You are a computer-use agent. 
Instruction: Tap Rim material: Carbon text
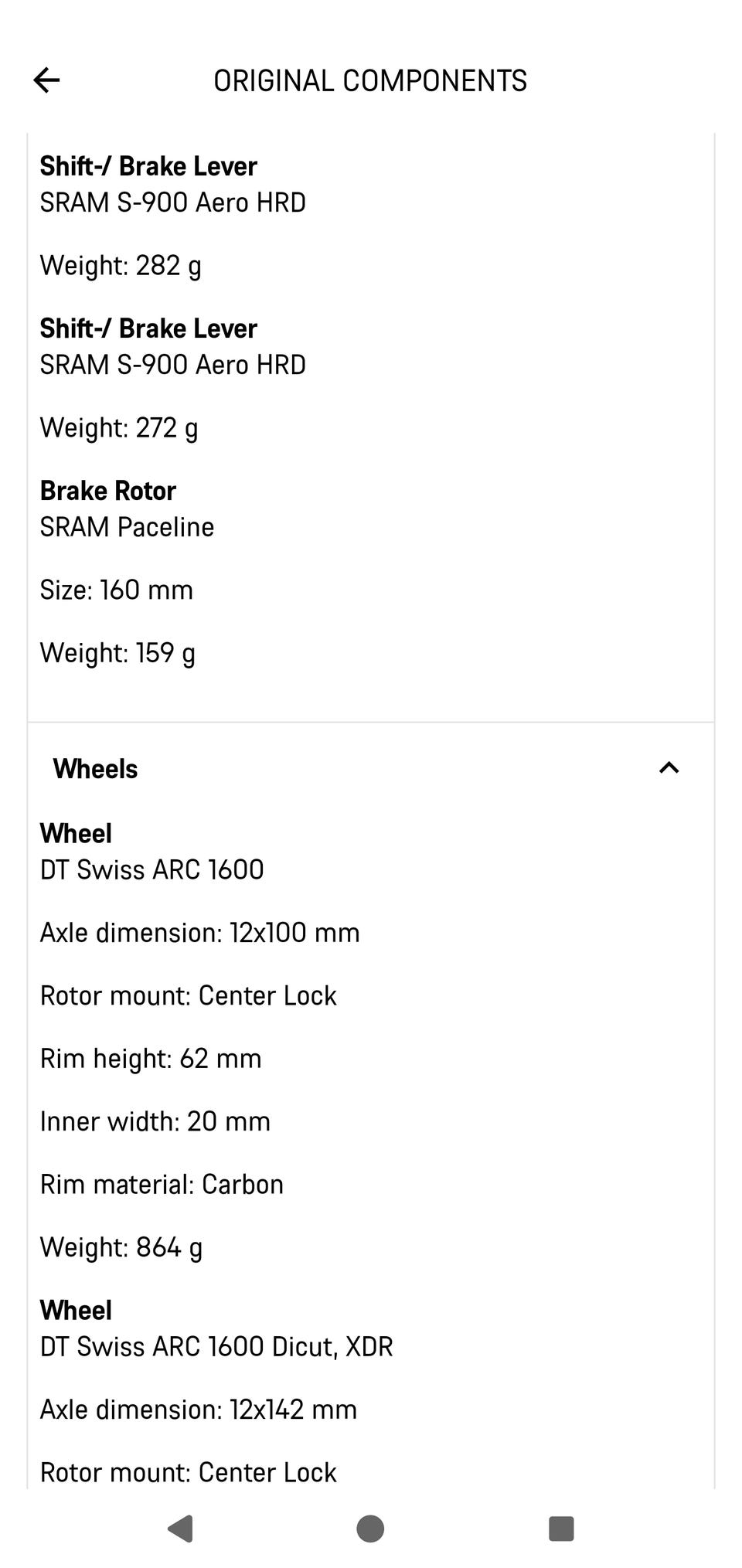click(162, 1184)
